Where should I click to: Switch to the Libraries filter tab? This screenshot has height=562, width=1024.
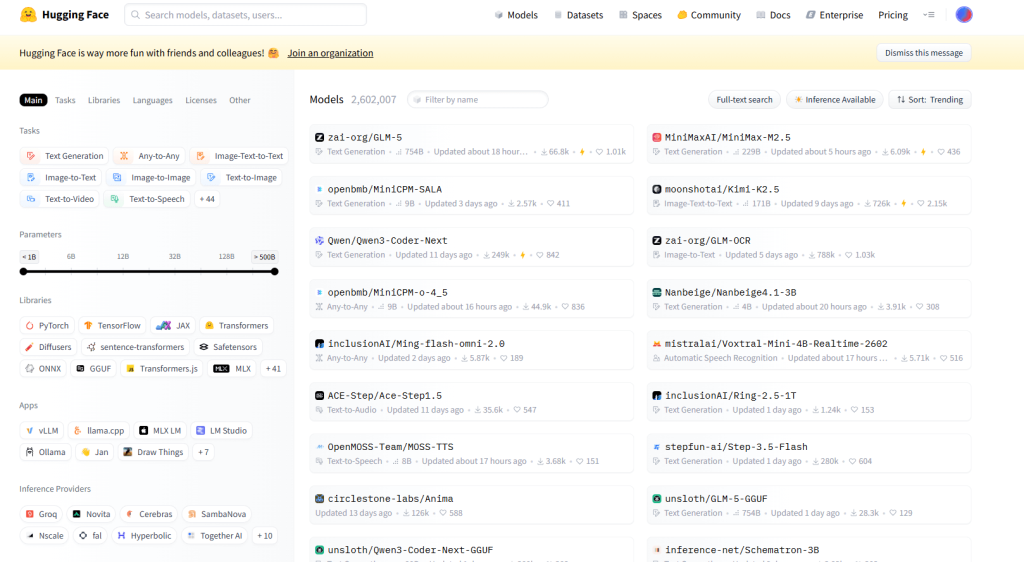(103, 100)
